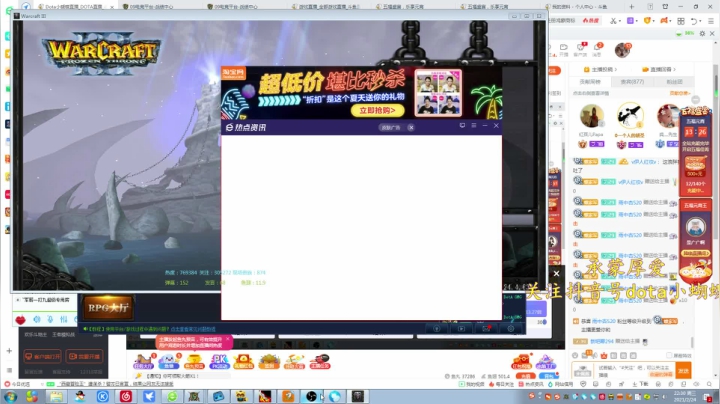The height and width of the screenshot is (404, 720).
Task: Click the upload arrow icon in game platform bar
Action: click(x=437, y=329)
